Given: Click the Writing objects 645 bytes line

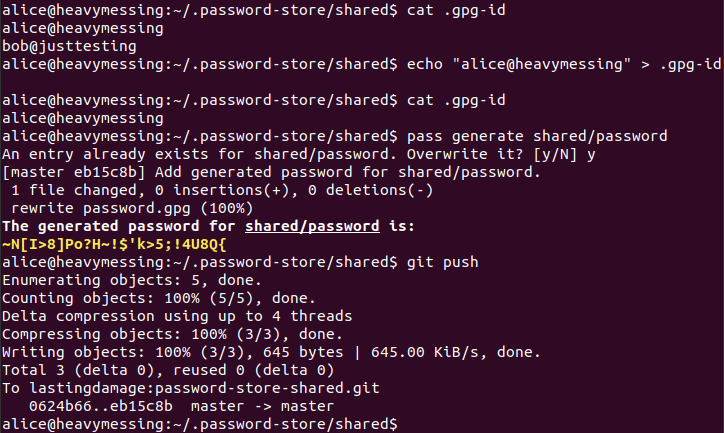Looking at the screenshot, I should [271, 352].
